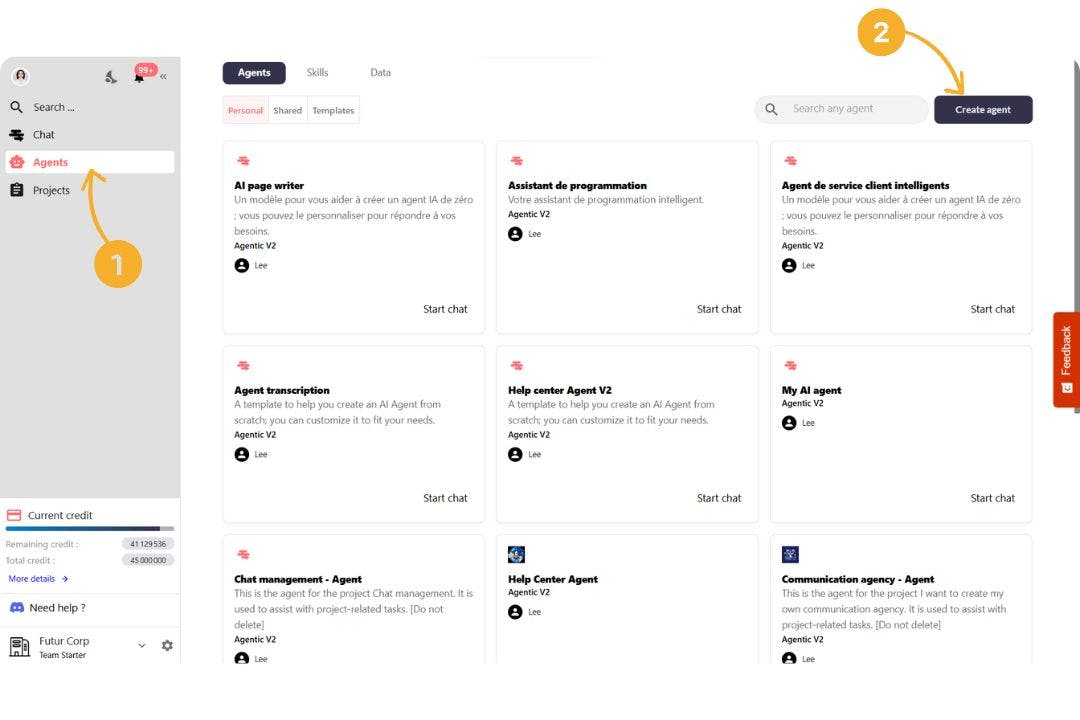
Task: Open the notifications bell with 99+ badge
Action: click(x=139, y=77)
